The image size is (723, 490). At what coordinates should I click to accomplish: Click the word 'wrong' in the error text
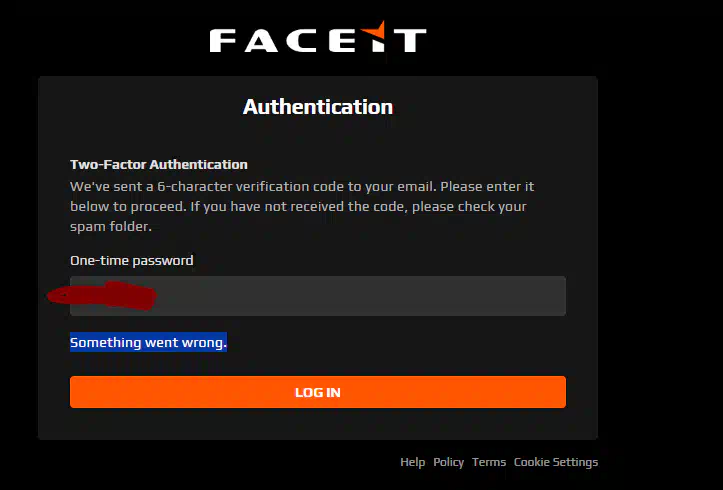tap(204, 343)
